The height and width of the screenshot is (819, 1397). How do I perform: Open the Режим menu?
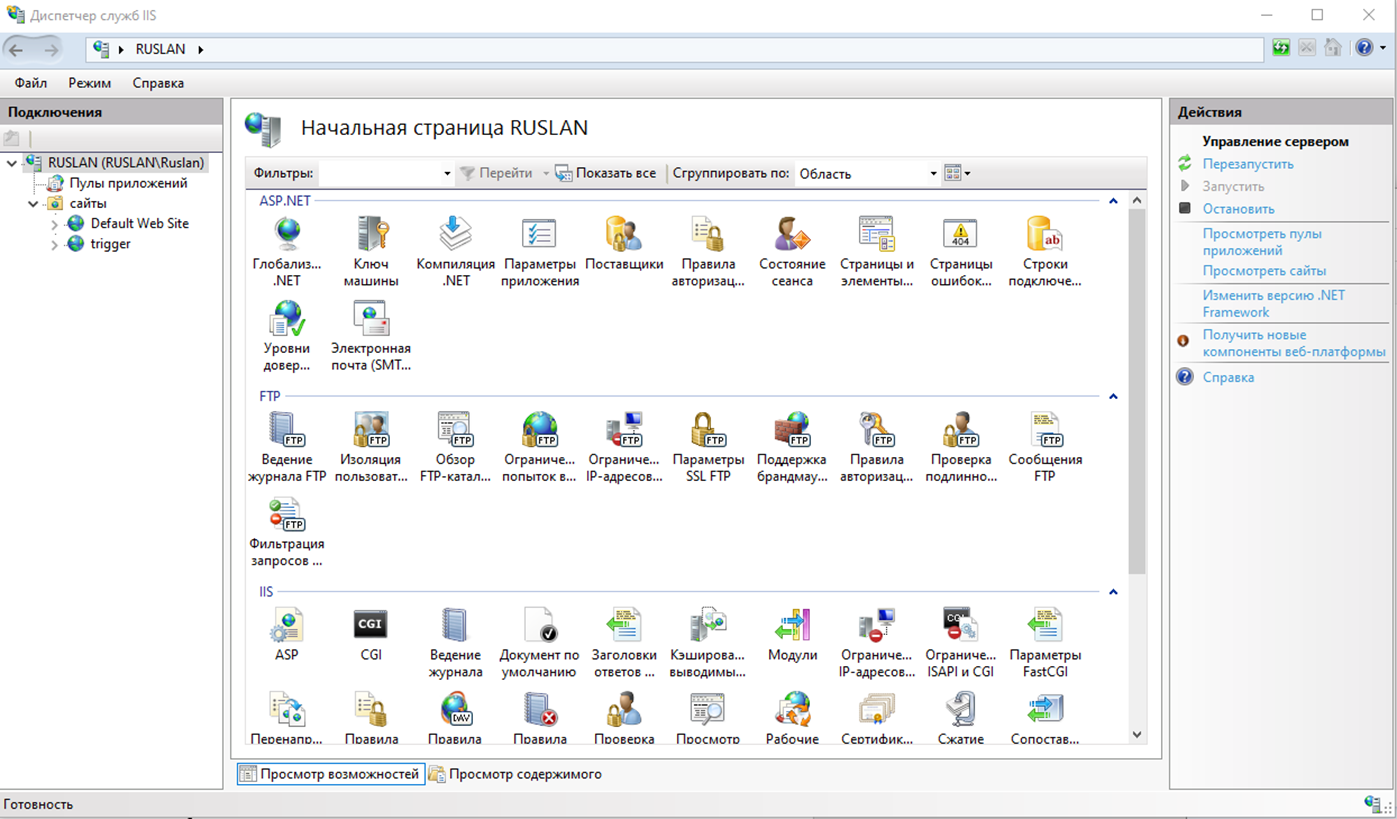(90, 83)
